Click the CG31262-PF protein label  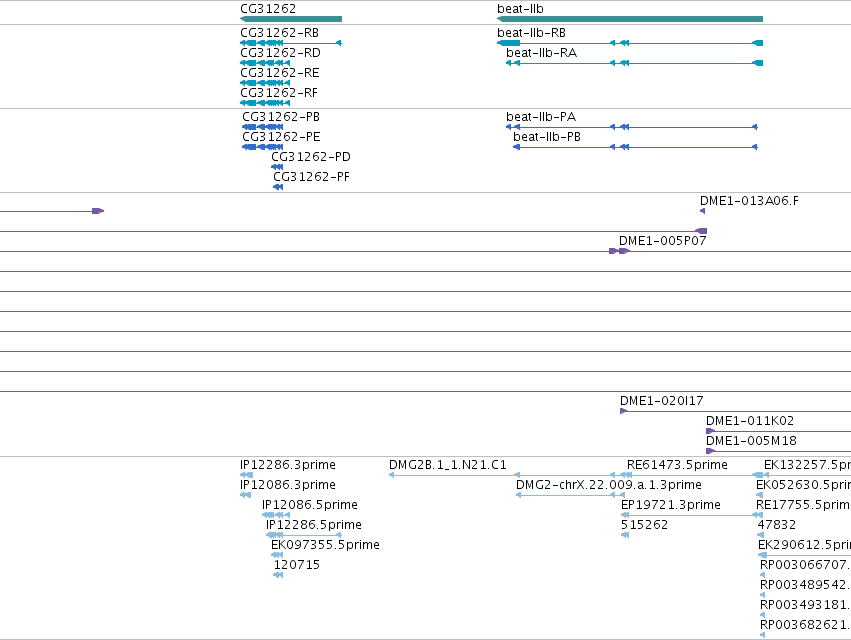pyautogui.click(x=312, y=177)
